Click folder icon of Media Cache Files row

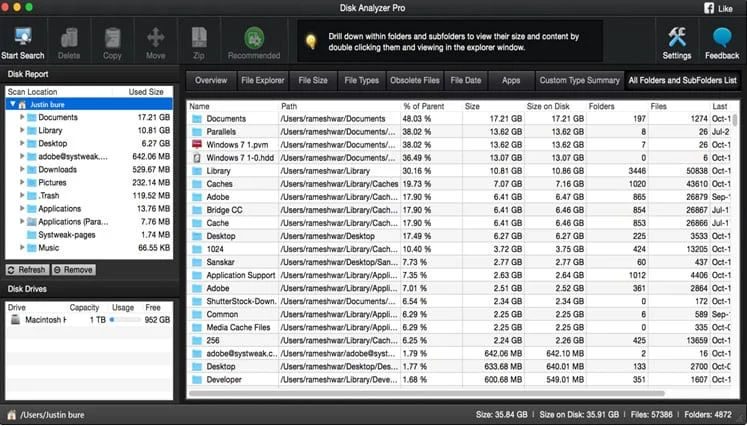(x=197, y=327)
